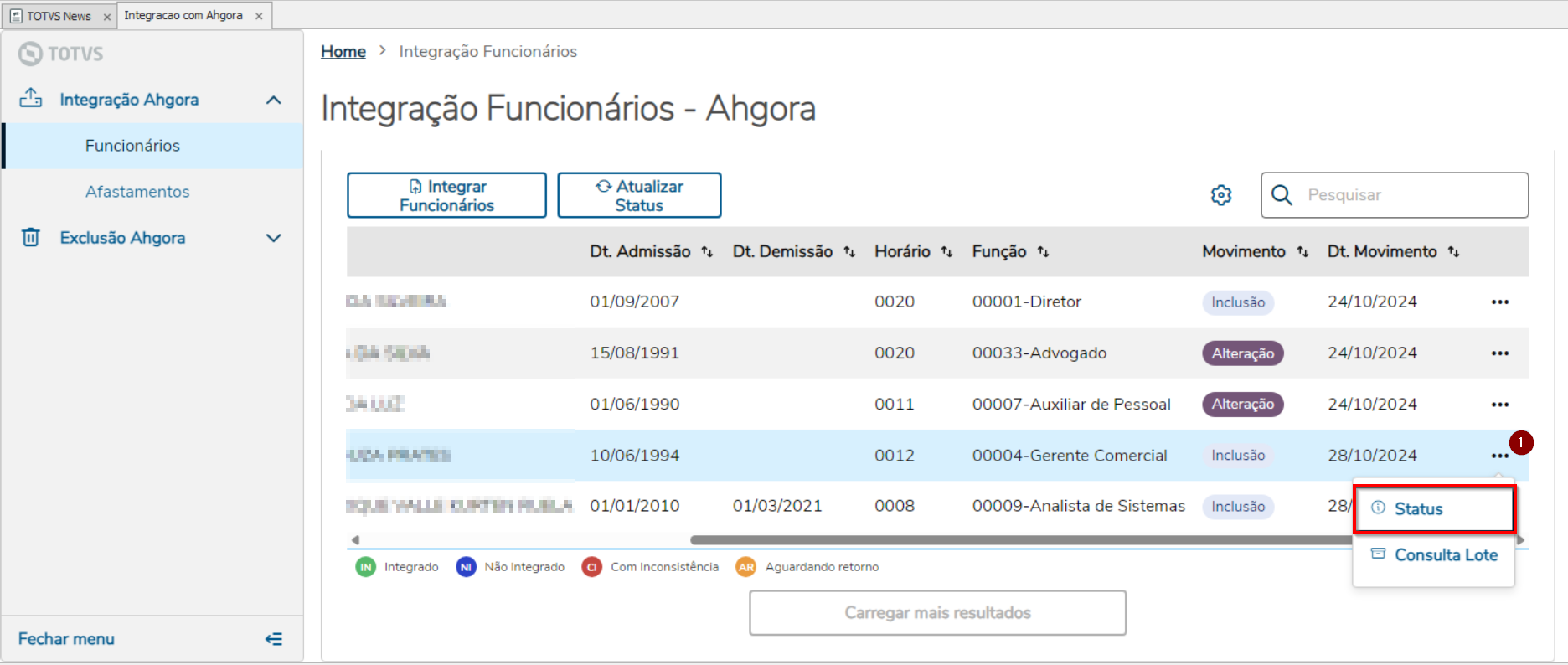Click the dismissal date 01/03/2021
This screenshot has height=665, width=1568.
[777, 506]
